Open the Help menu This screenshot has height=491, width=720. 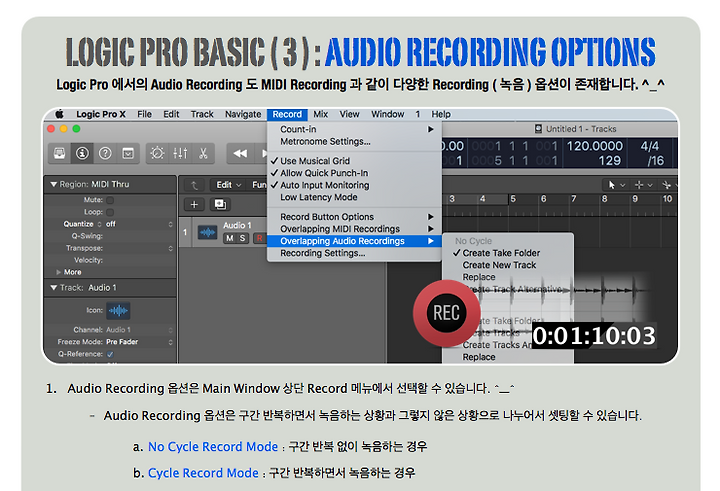click(x=441, y=114)
